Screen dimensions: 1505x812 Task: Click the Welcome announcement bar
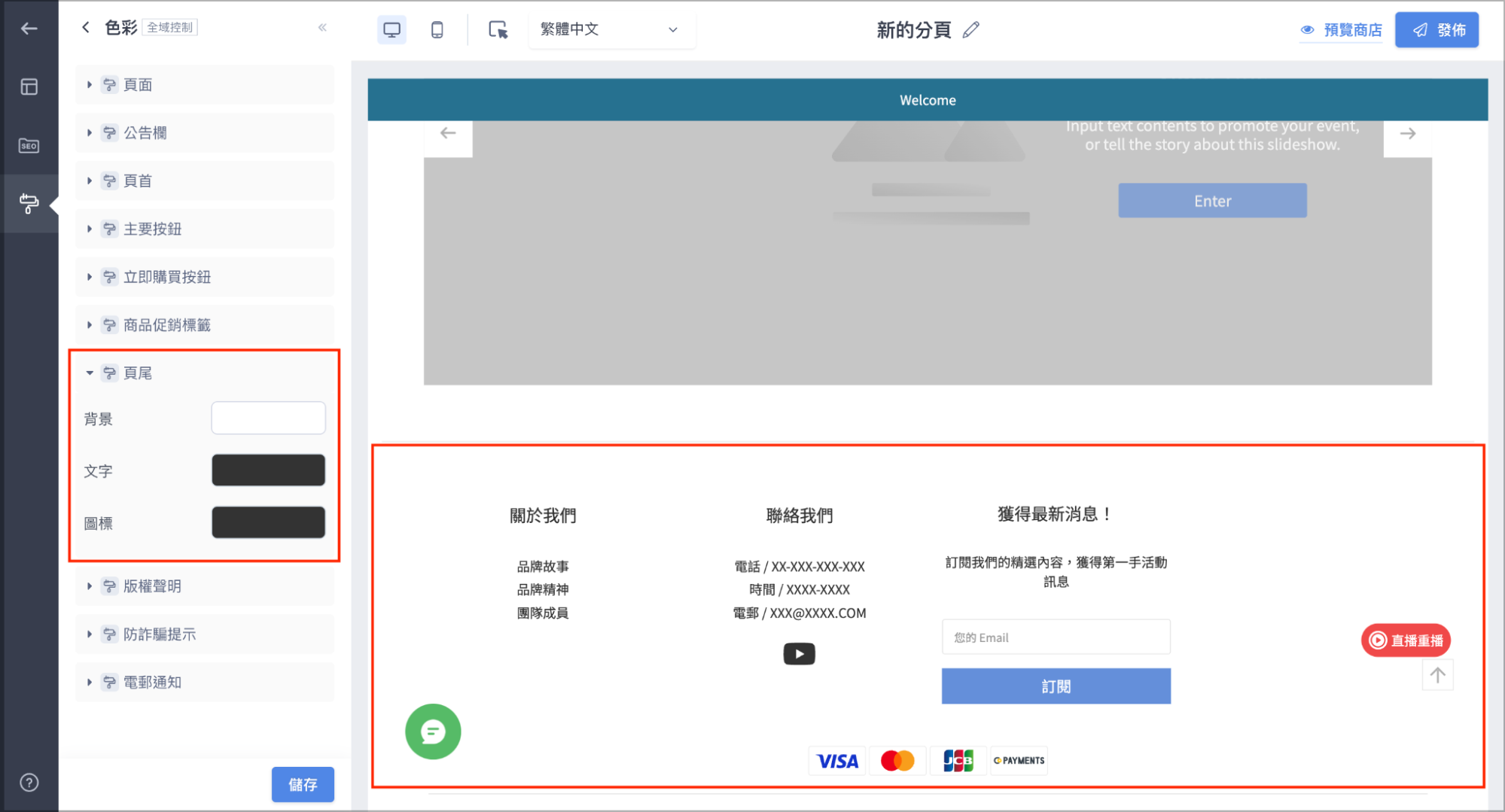point(928,100)
